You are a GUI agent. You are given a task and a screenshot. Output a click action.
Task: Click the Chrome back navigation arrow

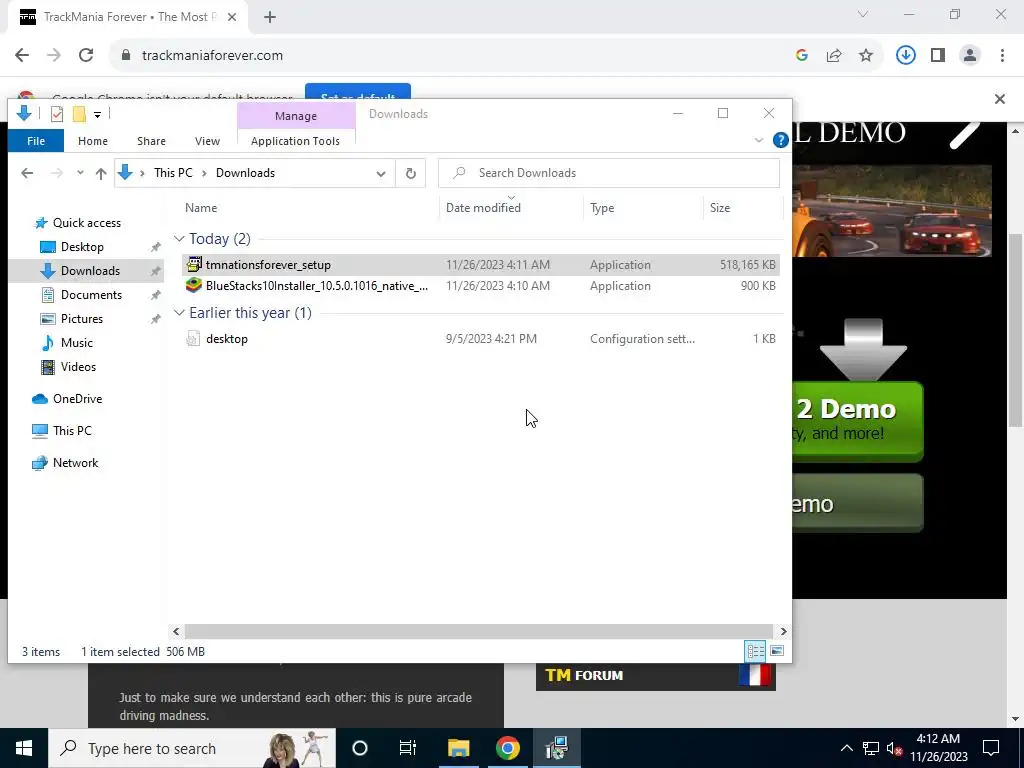(x=22, y=56)
